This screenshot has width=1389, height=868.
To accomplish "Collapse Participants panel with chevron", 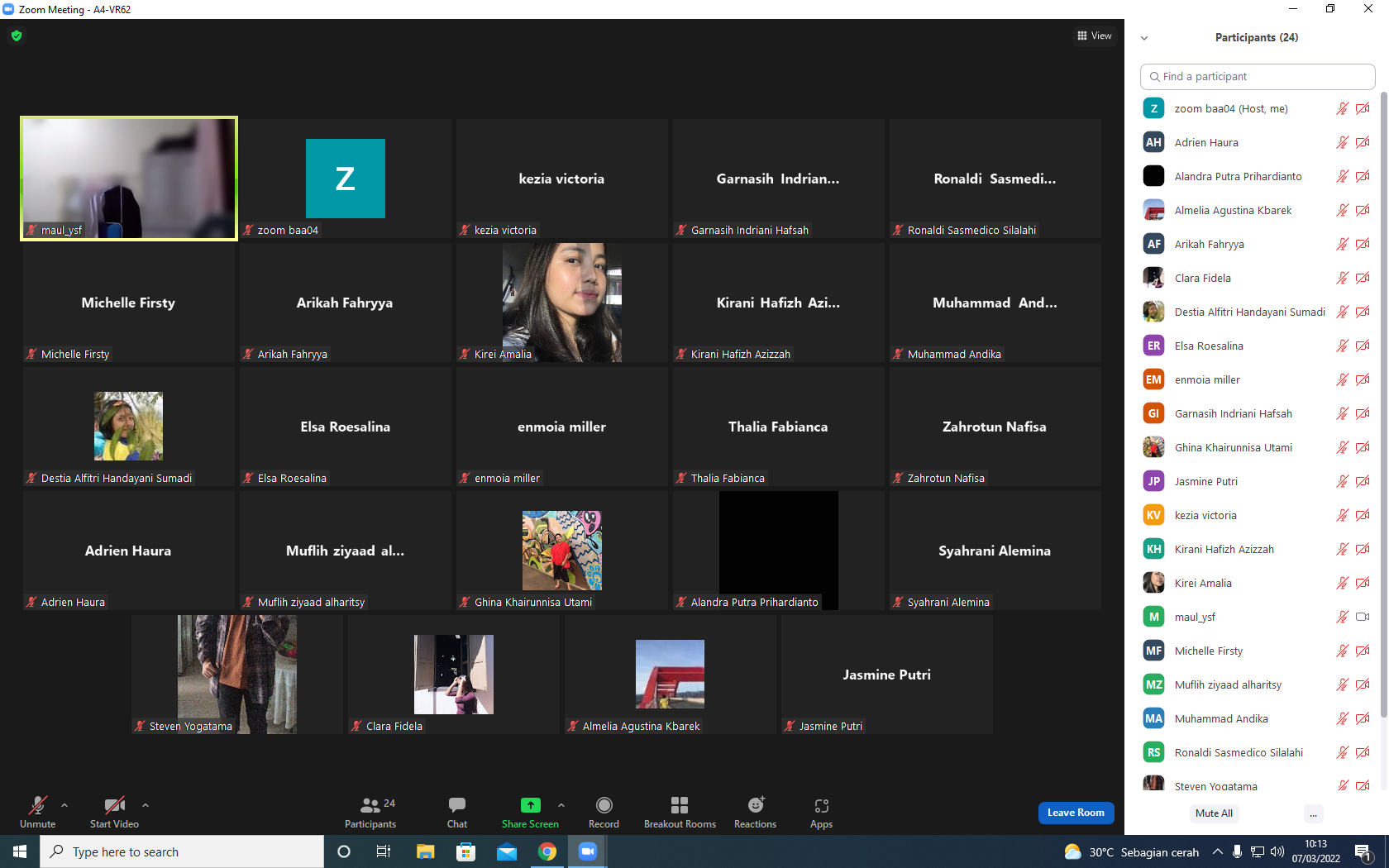I will pyautogui.click(x=1144, y=38).
